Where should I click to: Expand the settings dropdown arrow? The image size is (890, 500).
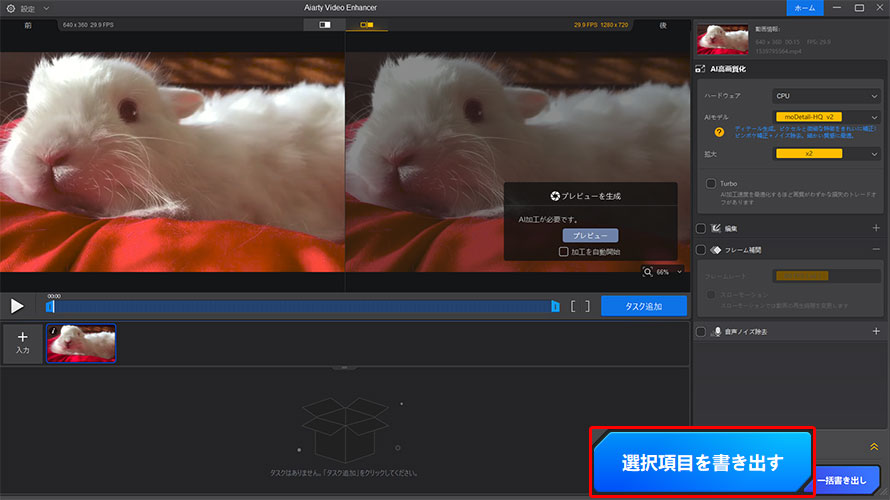tap(46, 9)
